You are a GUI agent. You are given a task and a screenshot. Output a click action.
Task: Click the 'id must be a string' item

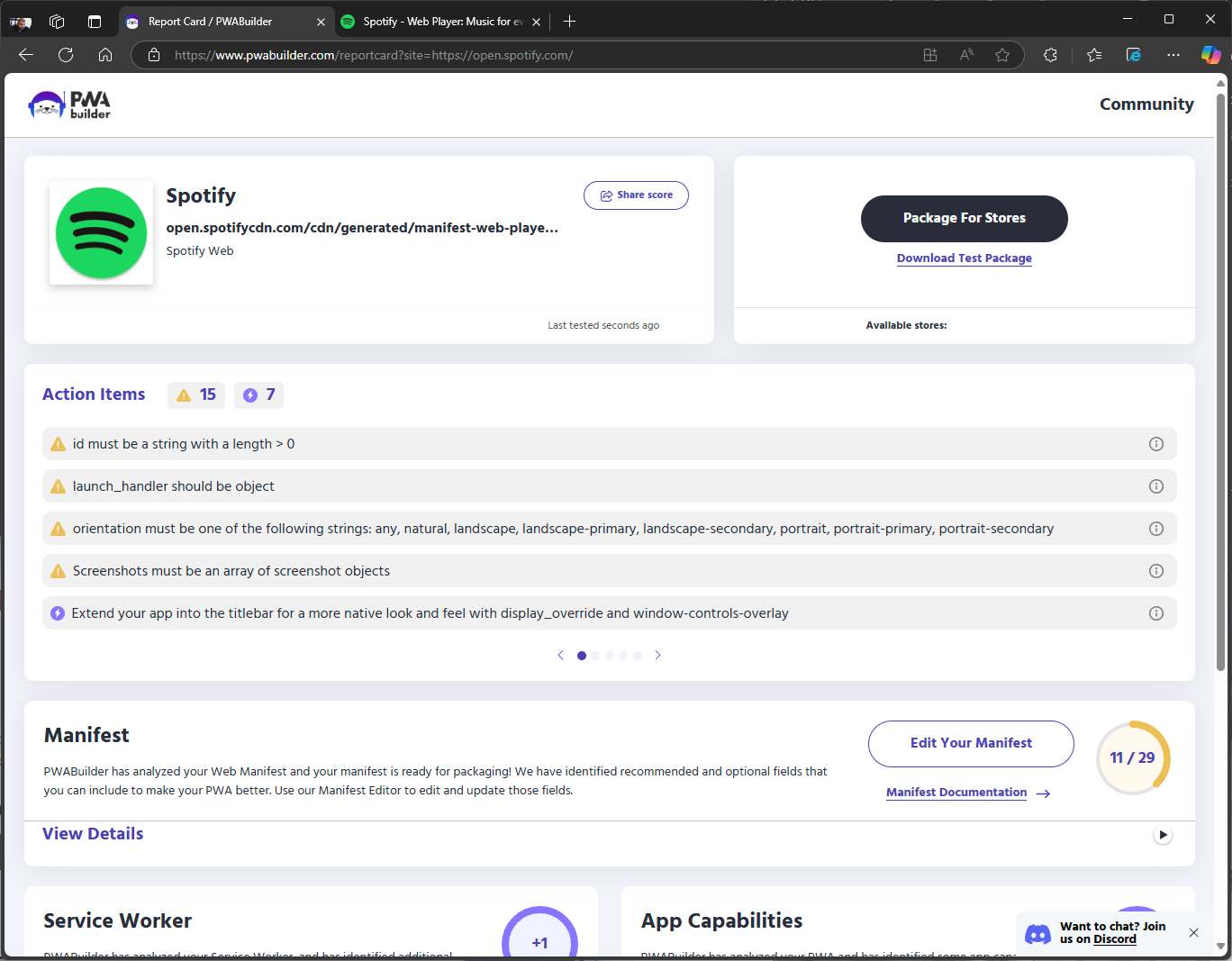[610, 444]
